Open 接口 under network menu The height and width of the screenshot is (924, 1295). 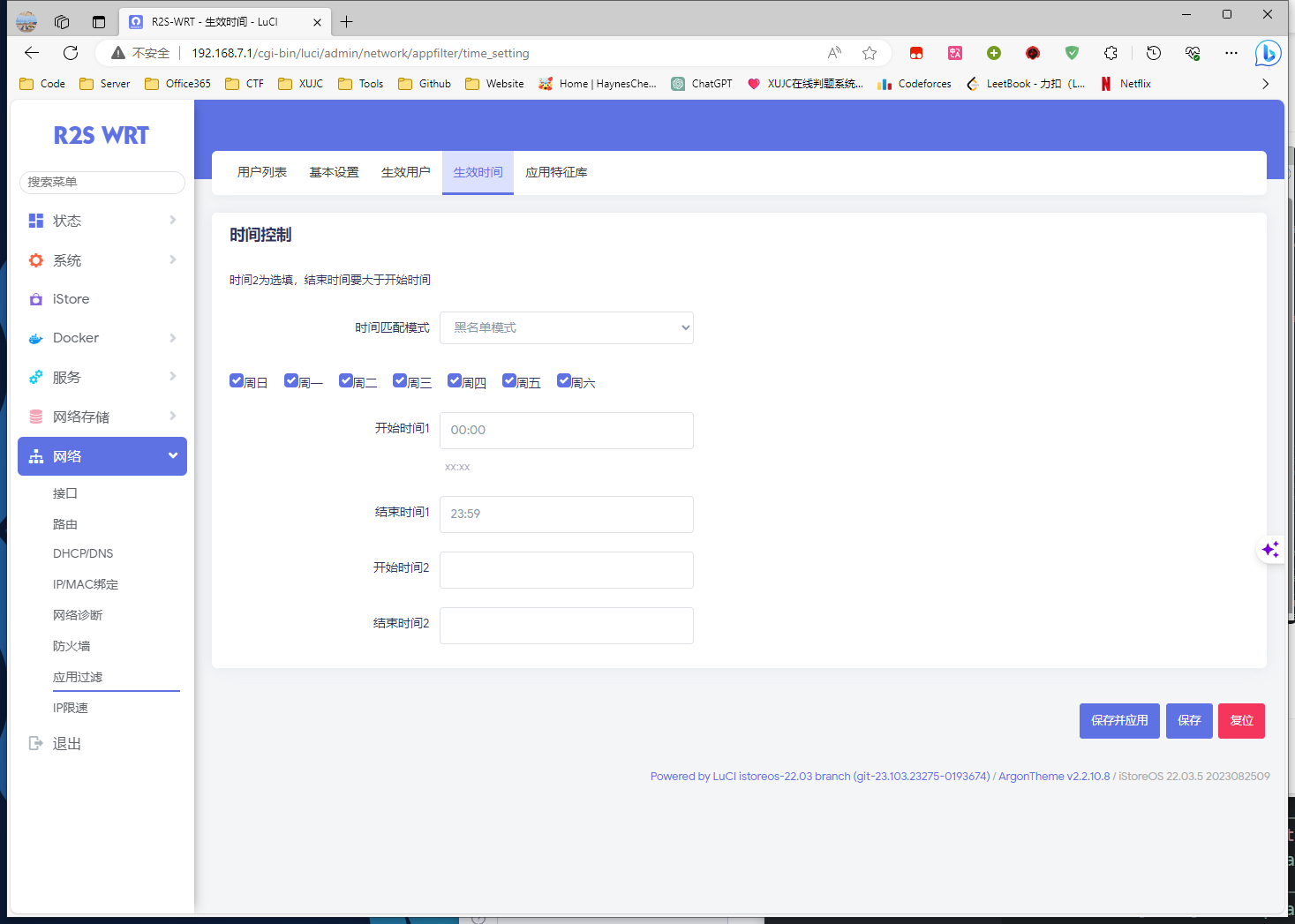click(x=65, y=493)
